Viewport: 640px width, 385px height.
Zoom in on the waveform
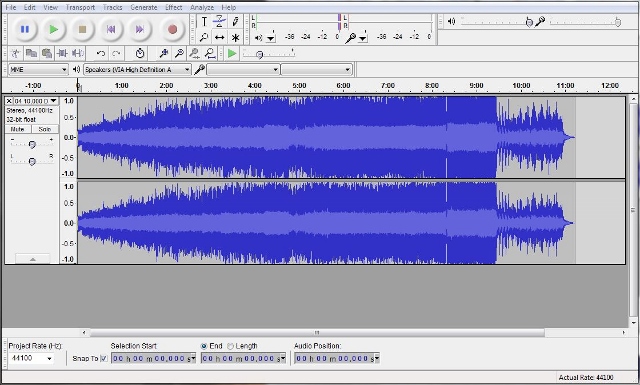164,53
